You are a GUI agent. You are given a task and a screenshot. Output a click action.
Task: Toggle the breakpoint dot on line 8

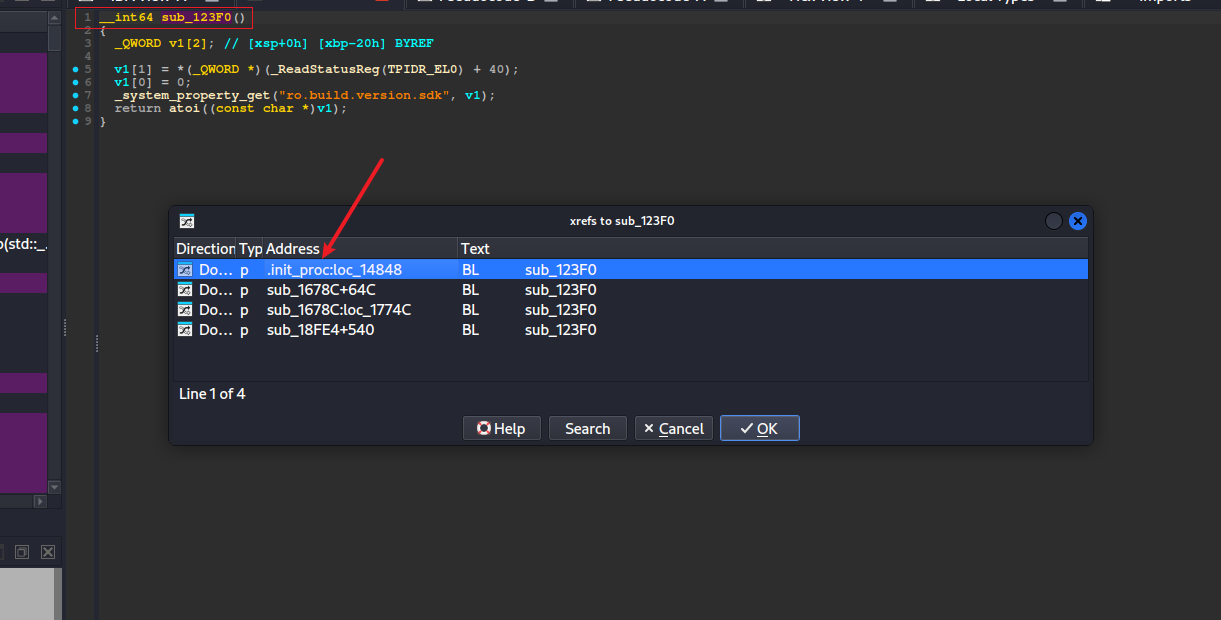click(x=75, y=108)
